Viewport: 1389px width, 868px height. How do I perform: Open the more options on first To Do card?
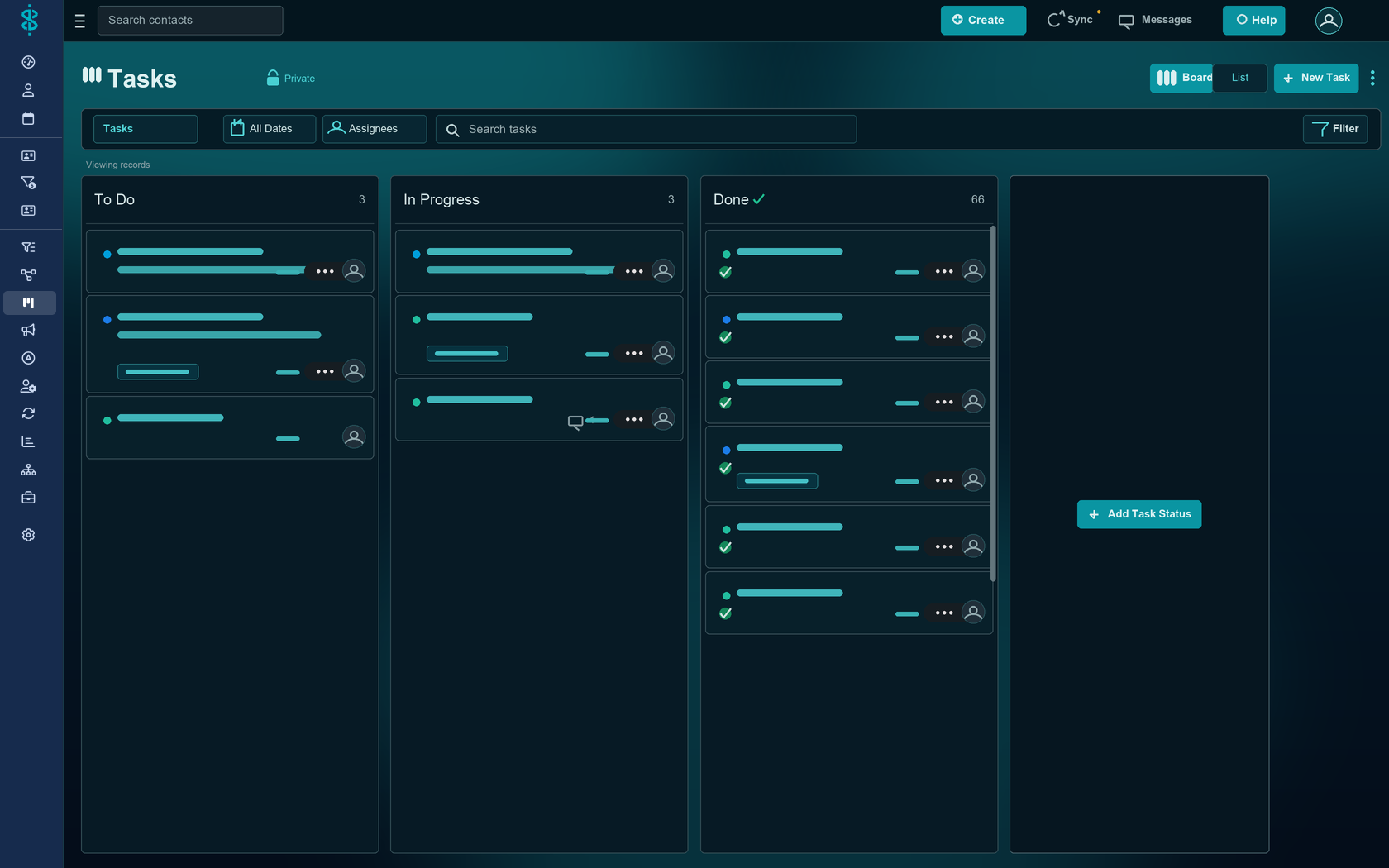(325, 271)
